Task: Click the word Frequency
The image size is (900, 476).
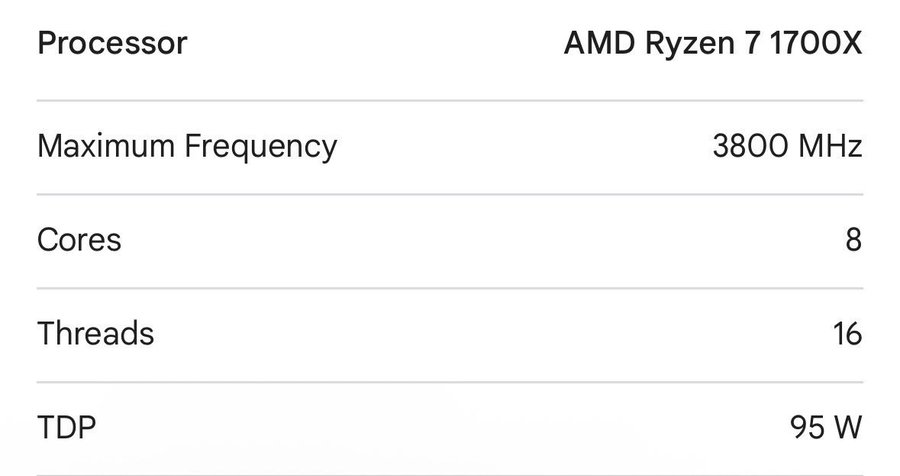Action: pyautogui.click(x=261, y=147)
